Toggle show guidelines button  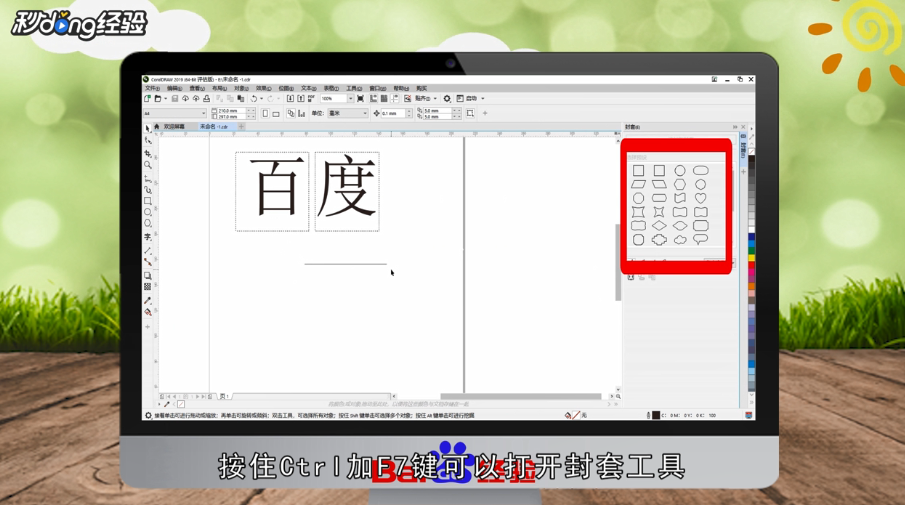(x=395, y=99)
